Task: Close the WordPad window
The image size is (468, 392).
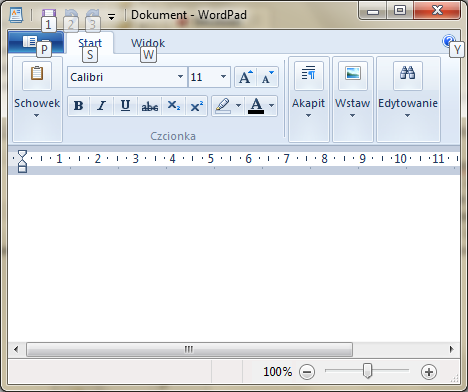Action: click(x=437, y=11)
